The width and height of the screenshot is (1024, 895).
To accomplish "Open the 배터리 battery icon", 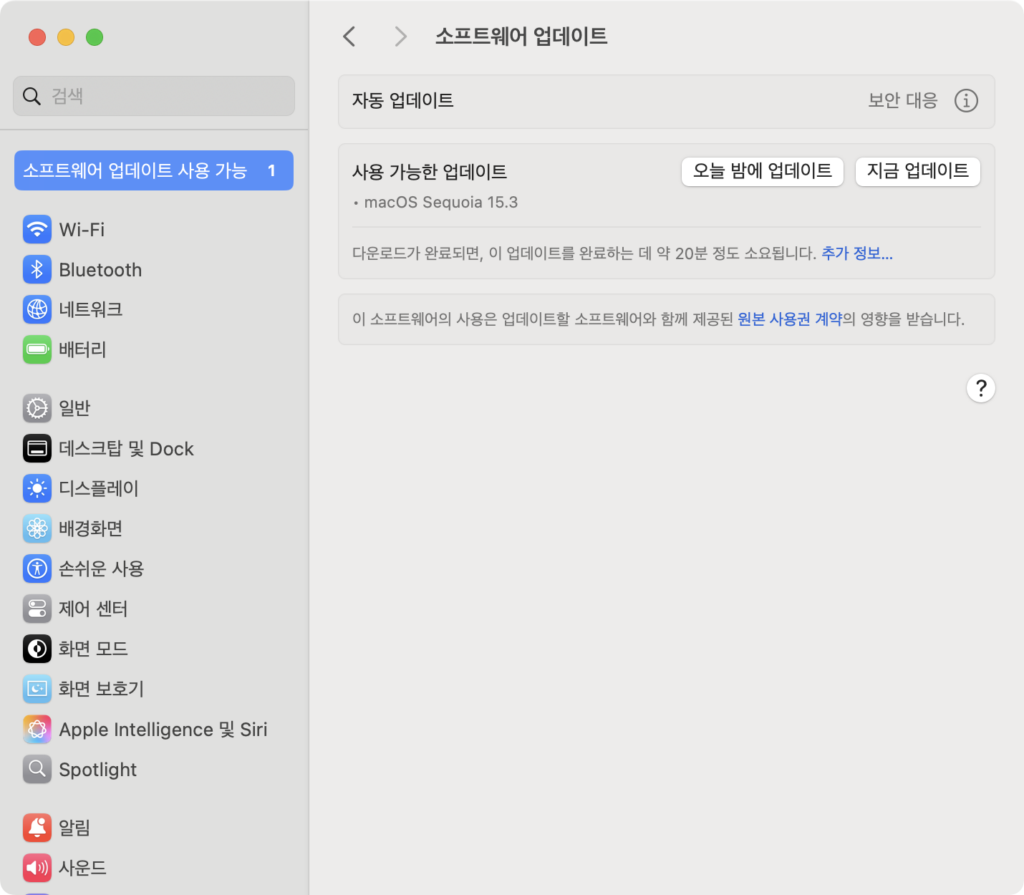I will (x=37, y=350).
